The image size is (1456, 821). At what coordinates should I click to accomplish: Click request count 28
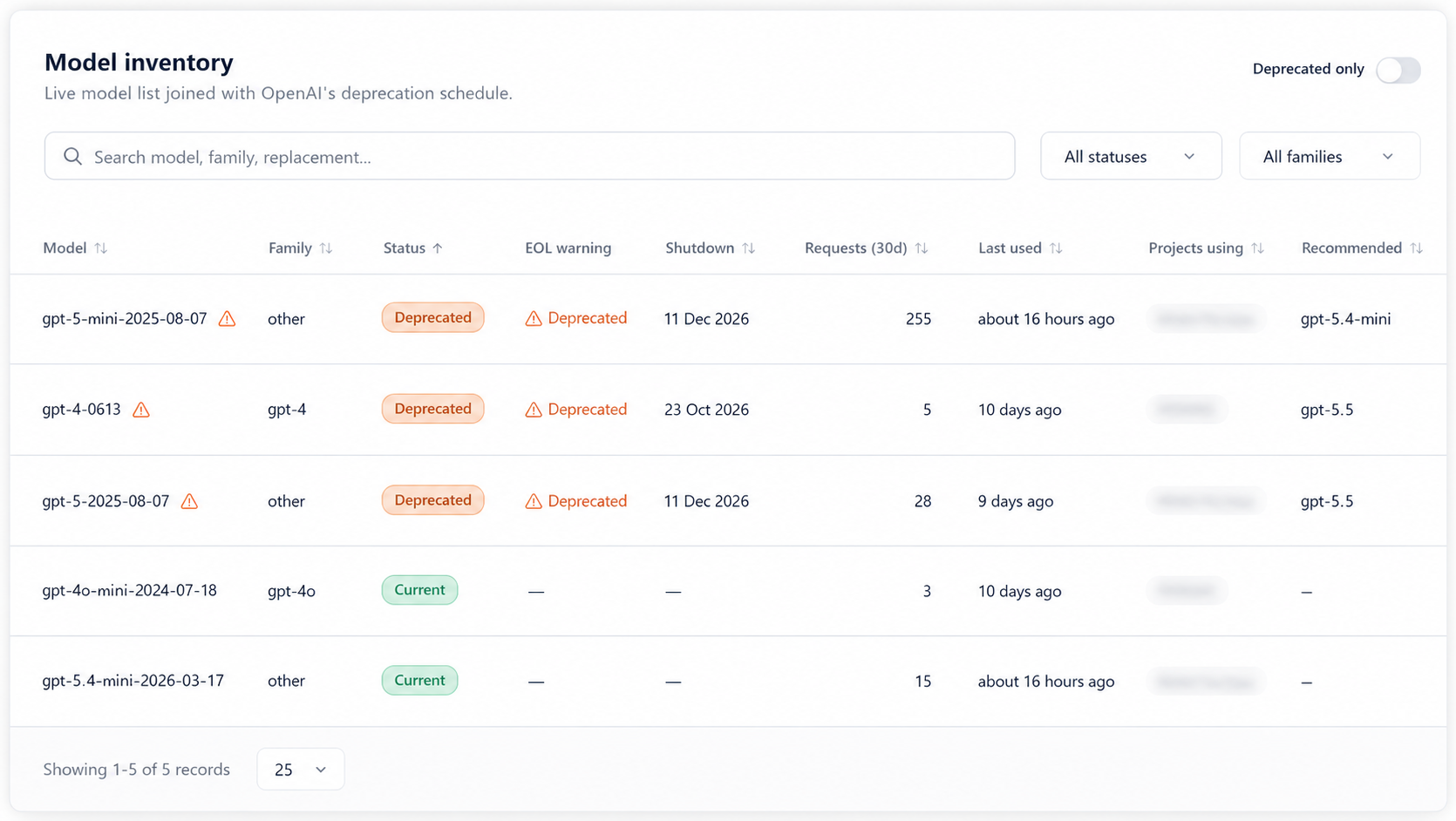922,501
